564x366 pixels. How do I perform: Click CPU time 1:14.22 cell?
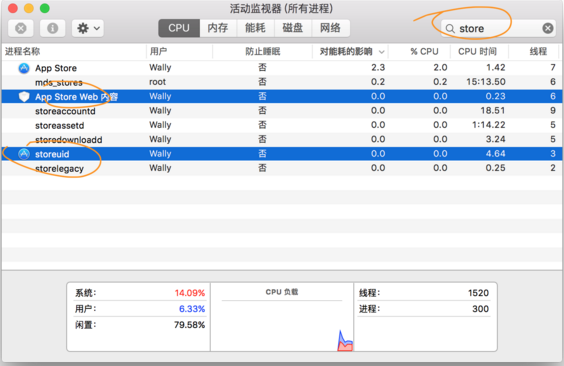(x=490, y=125)
